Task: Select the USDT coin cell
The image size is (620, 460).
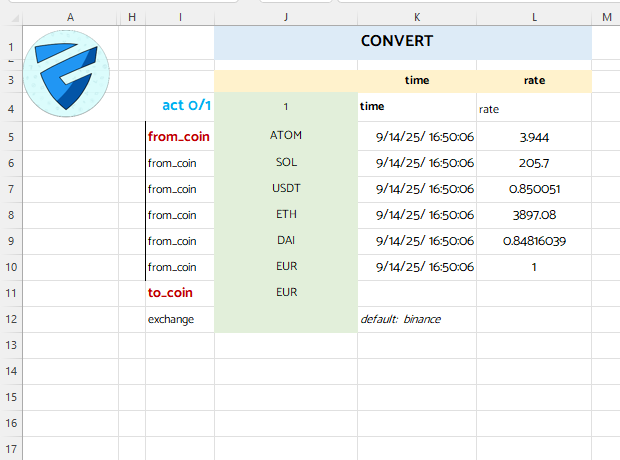Action: (285, 188)
